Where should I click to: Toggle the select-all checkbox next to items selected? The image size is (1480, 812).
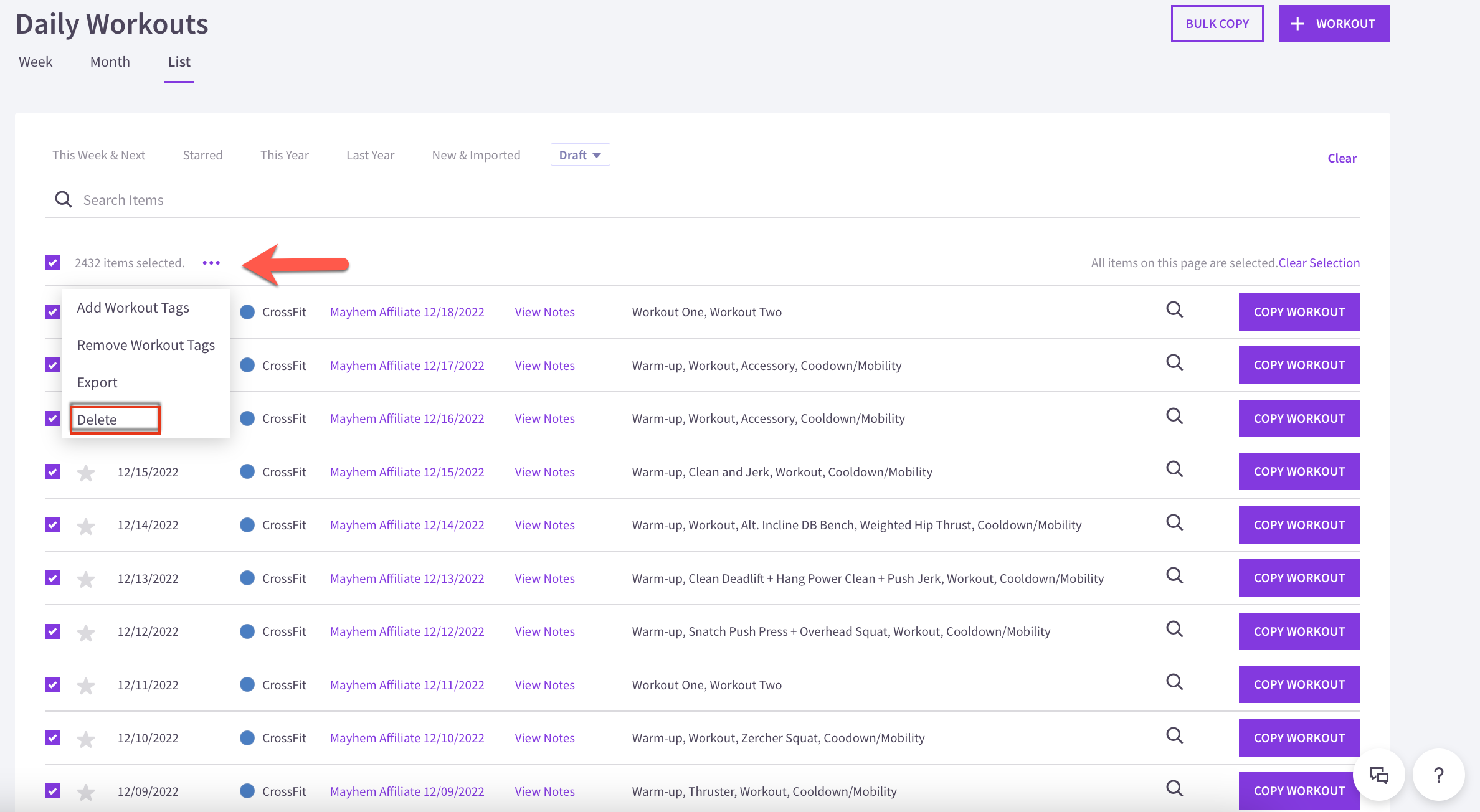pyautogui.click(x=52, y=263)
